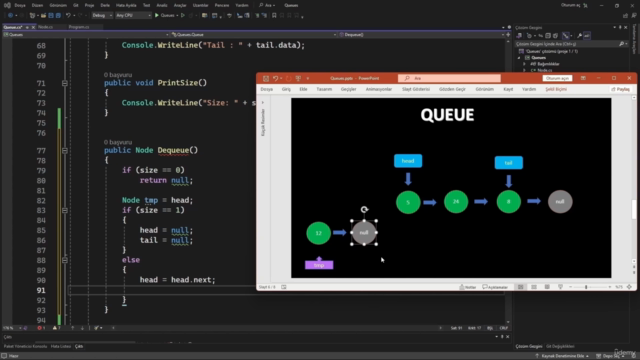Click PowerPoint Slide Sorter view icon

533,287
